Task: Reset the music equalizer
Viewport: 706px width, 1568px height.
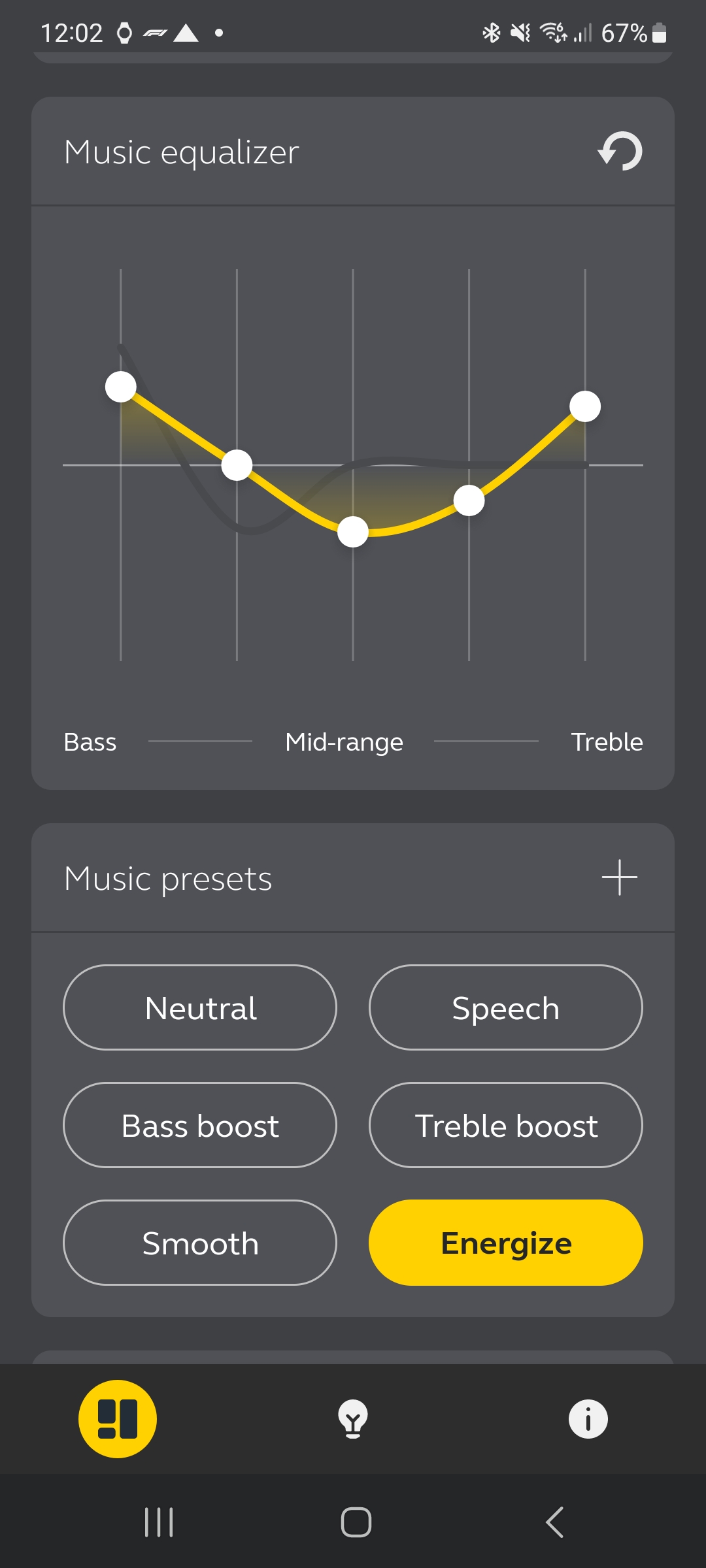Action: 620,152
